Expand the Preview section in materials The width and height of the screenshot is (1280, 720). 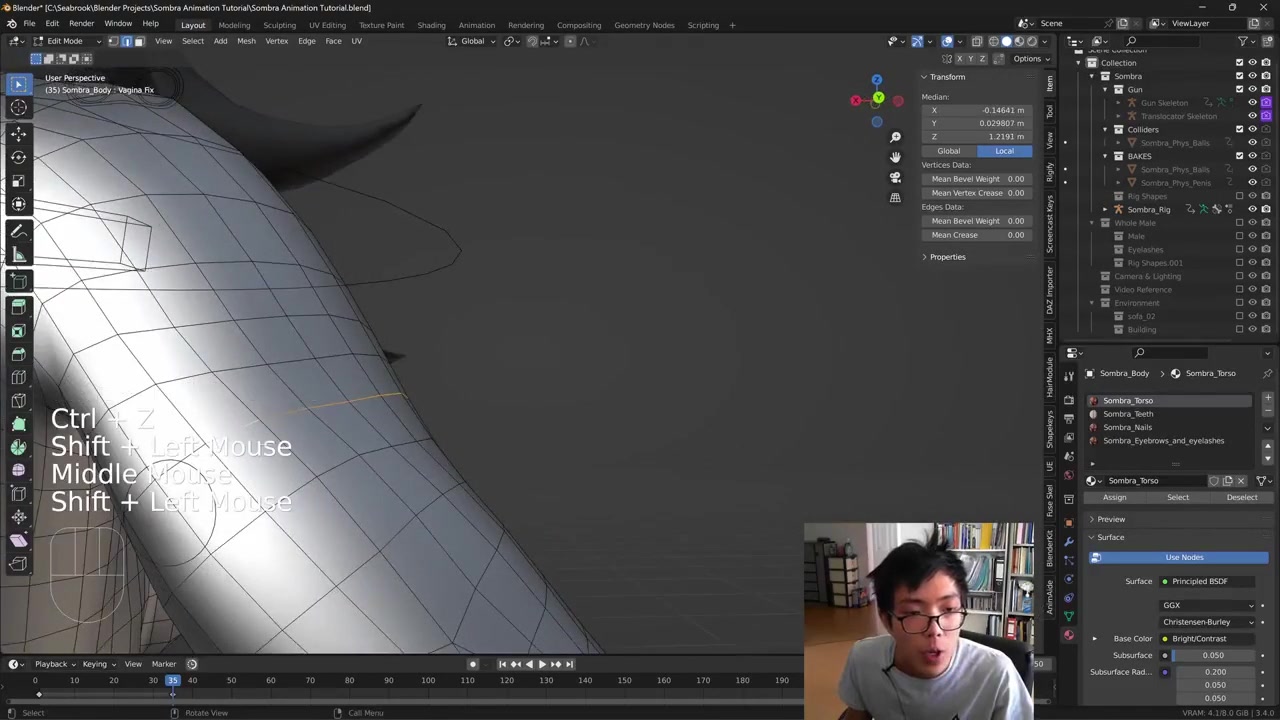[1110, 519]
